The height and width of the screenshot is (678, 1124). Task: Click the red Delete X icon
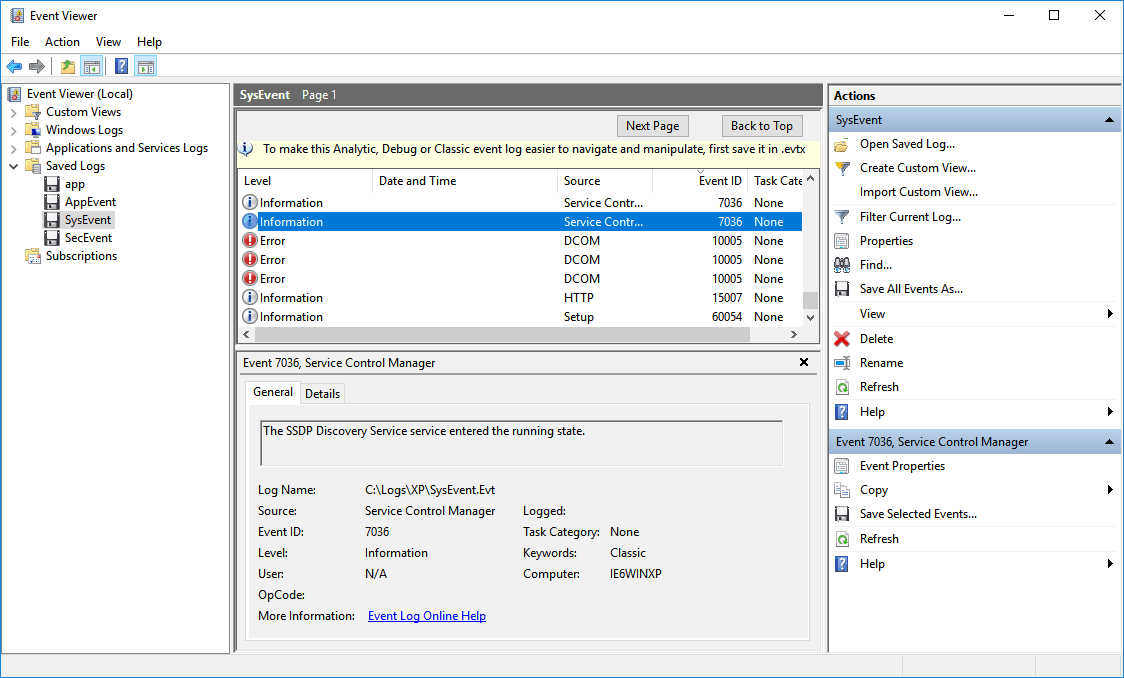pos(842,339)
